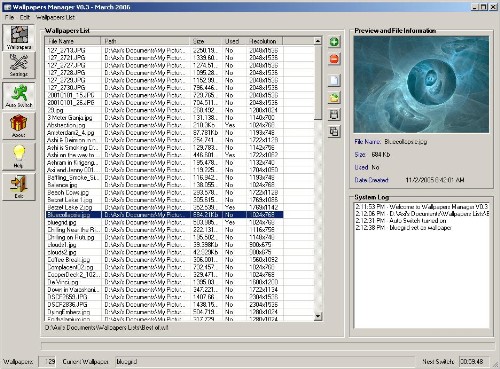Click the green add wallpaper button
Image resolution: width=500 pixels, height=369 pixels.
pyautogui.click(x=334, y=42)
